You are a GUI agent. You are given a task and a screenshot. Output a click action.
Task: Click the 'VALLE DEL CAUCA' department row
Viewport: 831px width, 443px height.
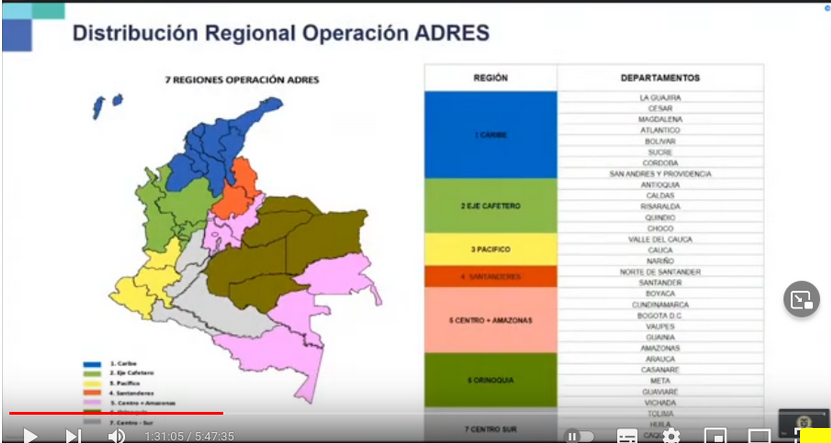tap(660, 239)
